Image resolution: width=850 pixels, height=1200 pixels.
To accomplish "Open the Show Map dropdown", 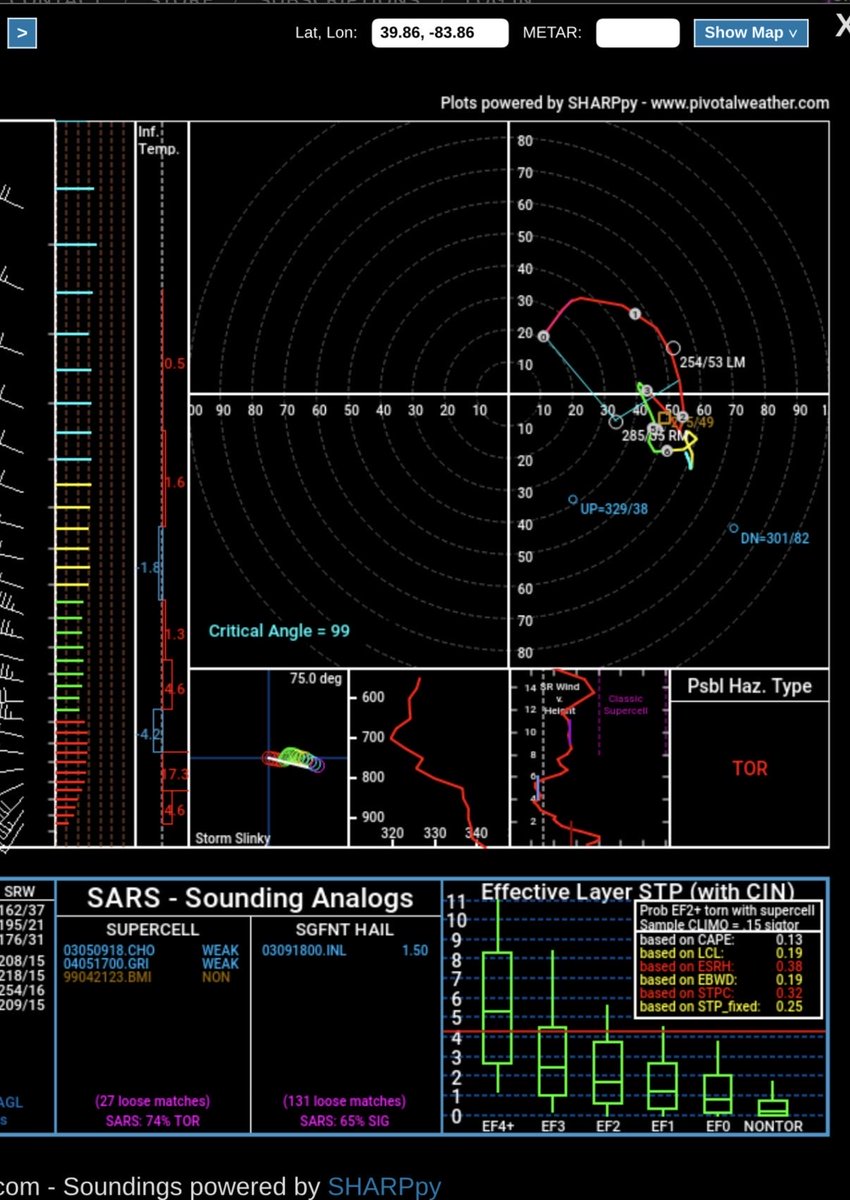I will [751, 33].
